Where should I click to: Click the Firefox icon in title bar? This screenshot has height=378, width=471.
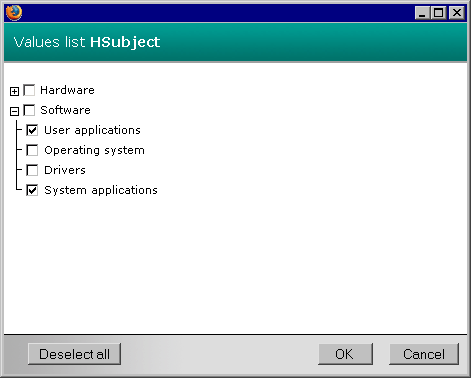(14, 13)
